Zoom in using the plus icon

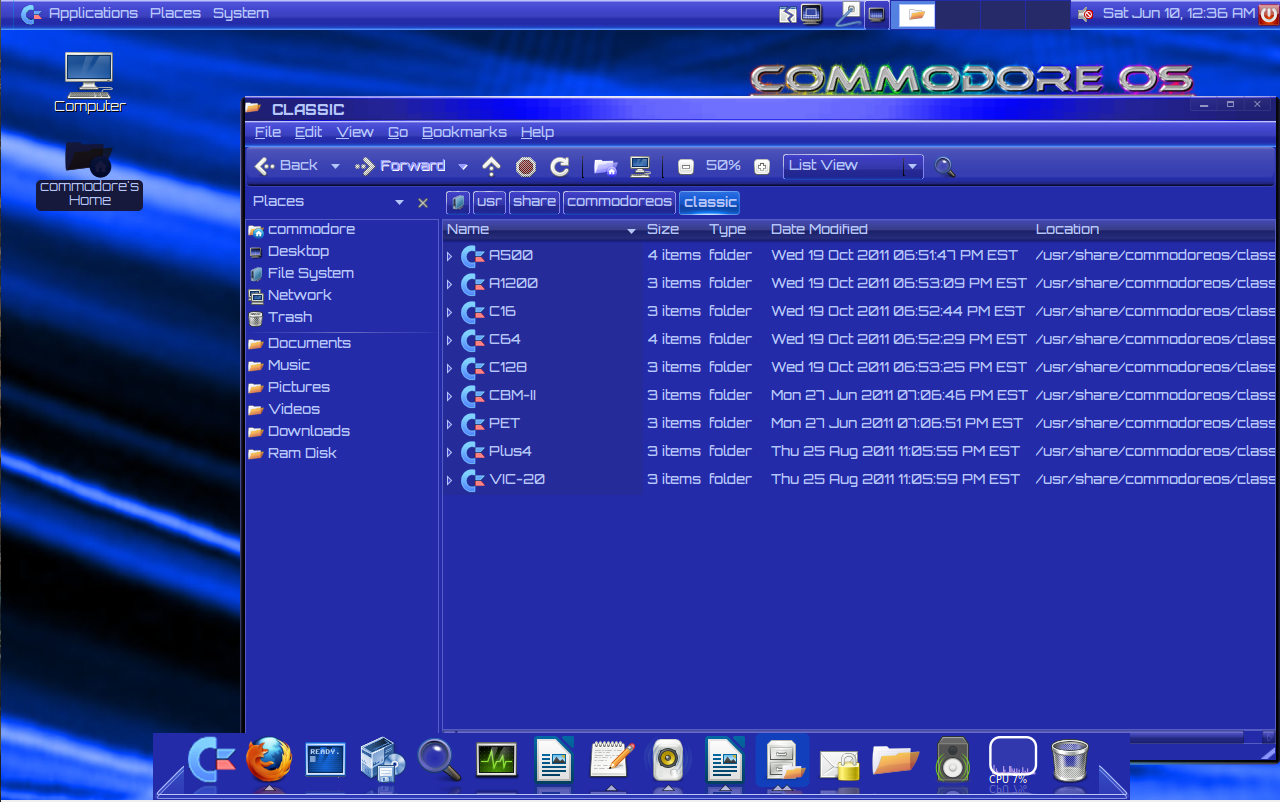pyautogui.click(x=761, y=166)
